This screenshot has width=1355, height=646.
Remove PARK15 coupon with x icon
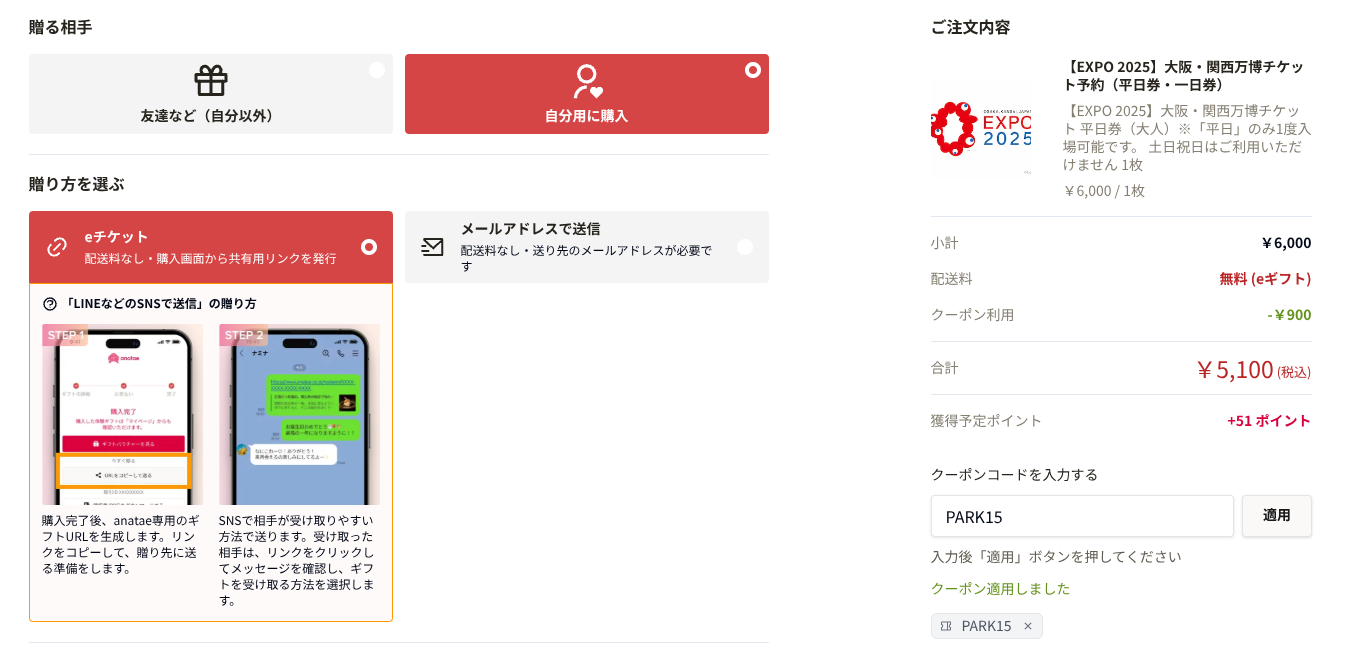click(x=1027, y=626)
